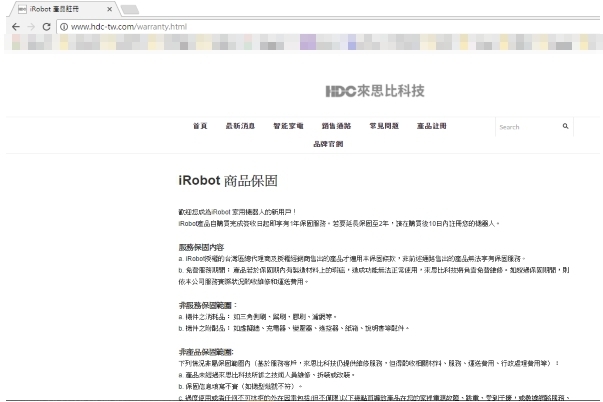Click the 非服務保固範圍 section heading
This screenshot has height=402, width=603.
click(x=208, y=305)
